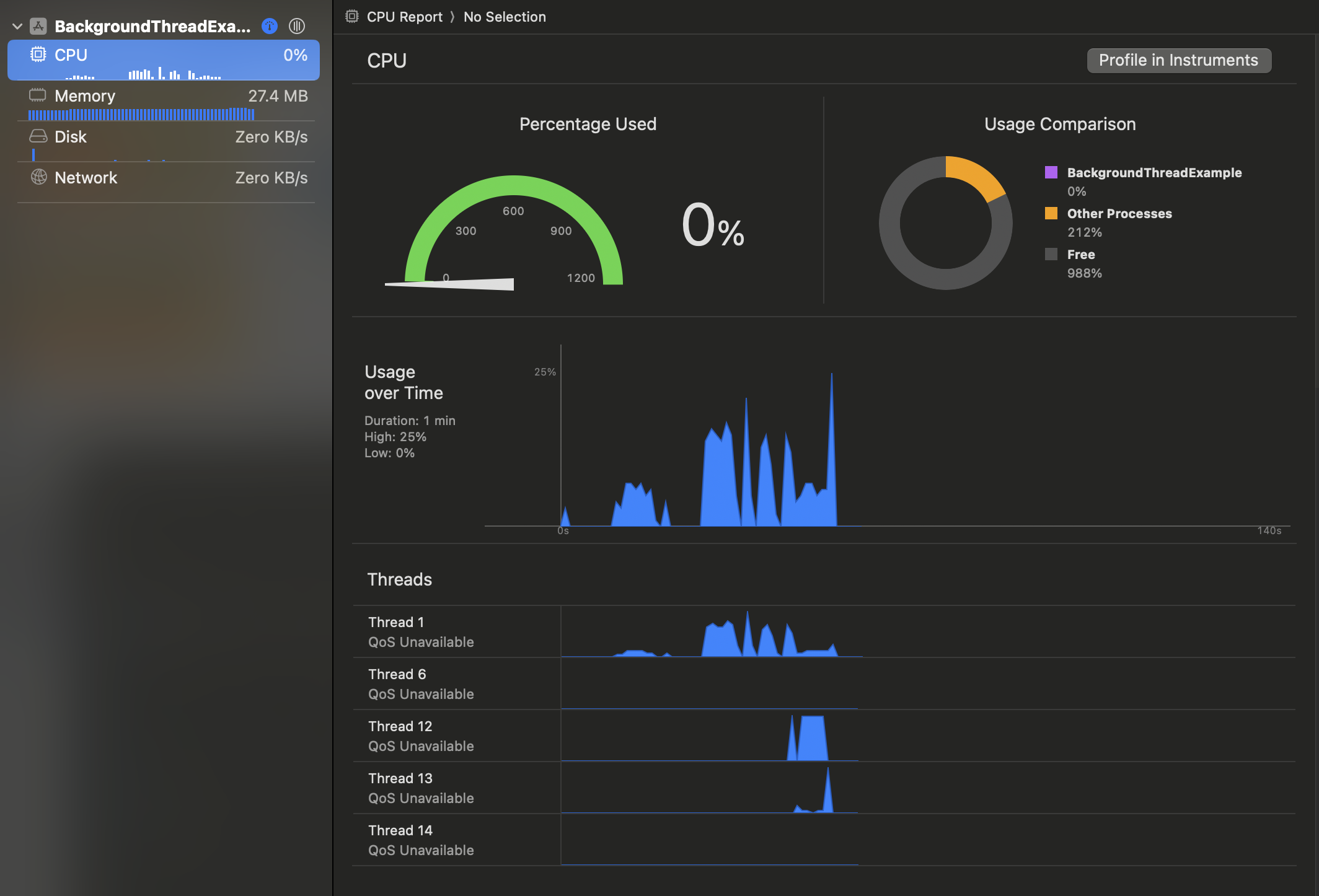Click the CPU chip icon in sidebar
The height and width of the screenshot is (896, 1319).
[38, 55]
